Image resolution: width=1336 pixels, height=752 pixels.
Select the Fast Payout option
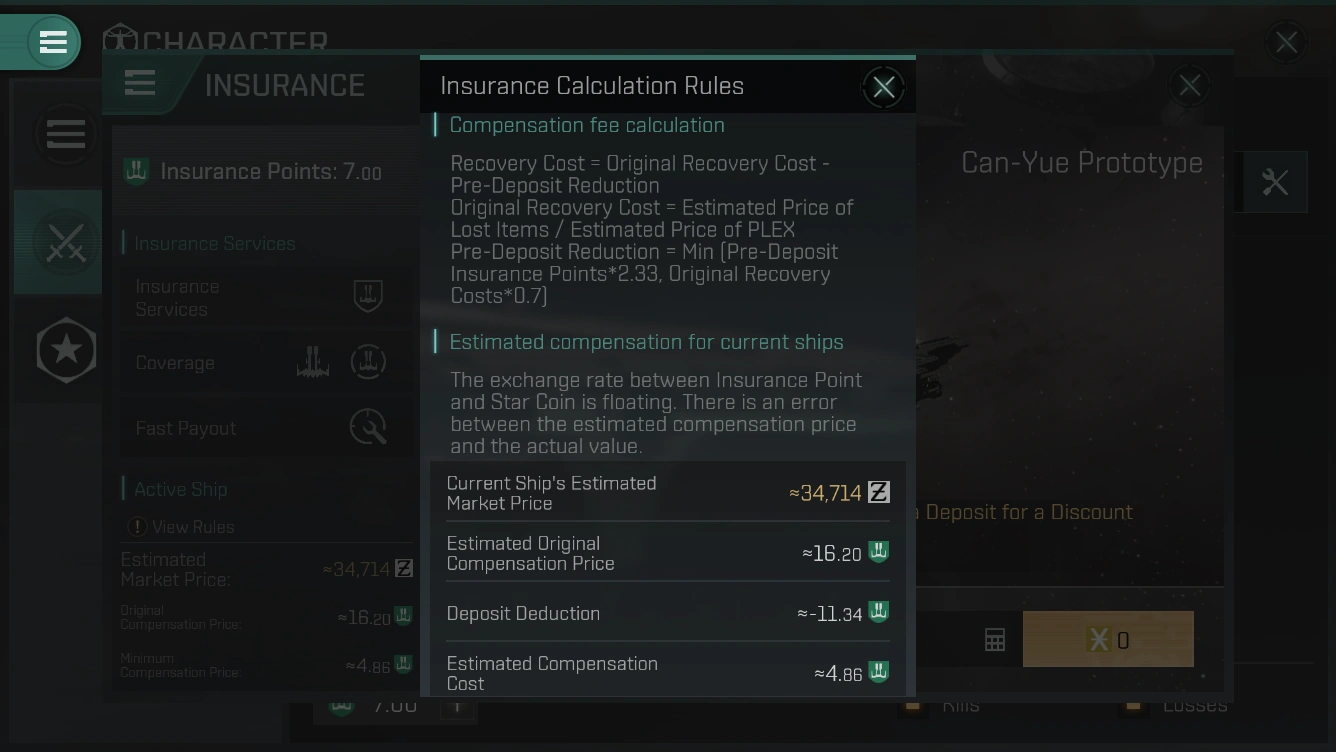[186, 428]
